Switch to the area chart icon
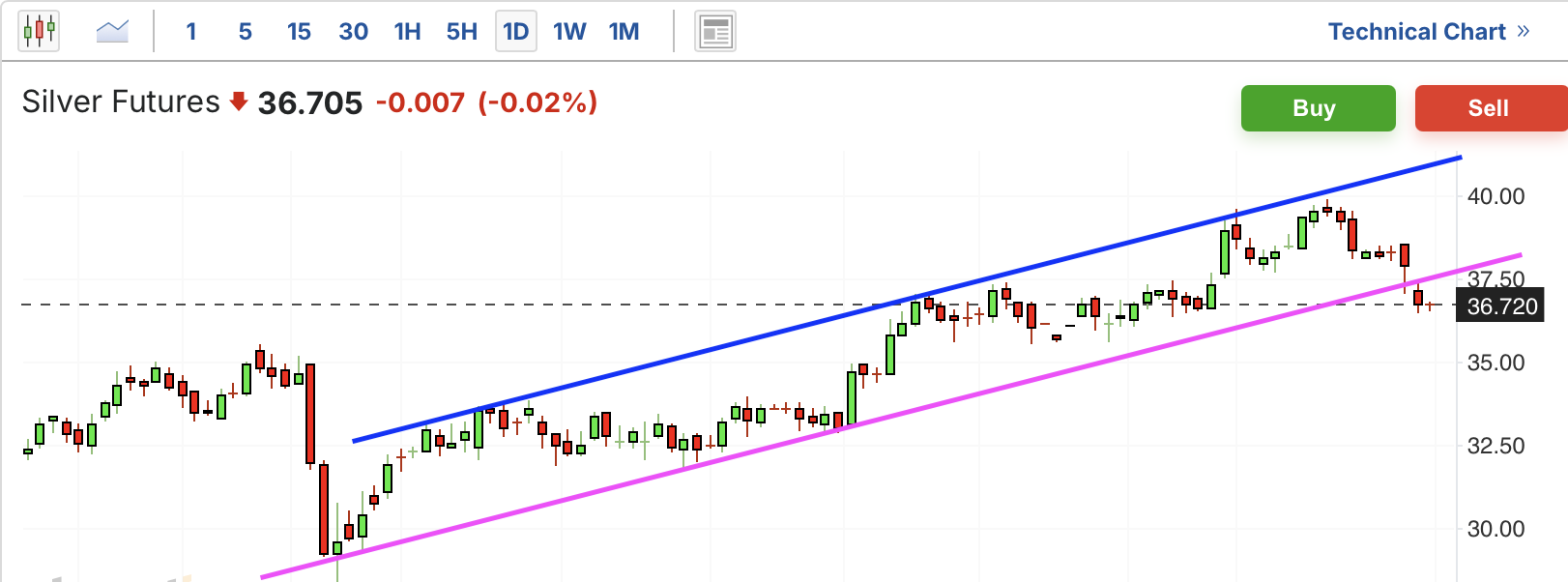 112,31
